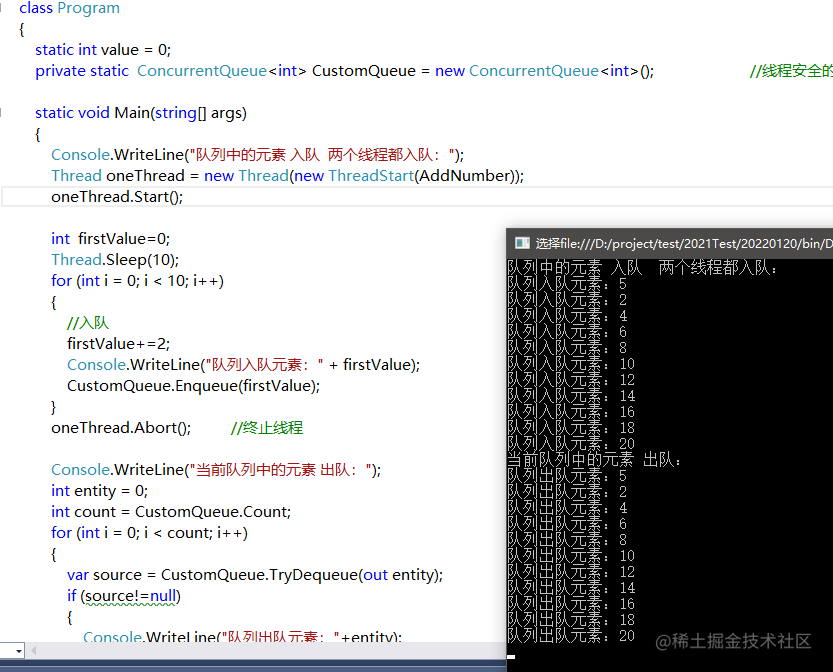Set a breakpoint beside oneThread.Start() line
This screenshot has height=672, width=833.
pos(10,196)
